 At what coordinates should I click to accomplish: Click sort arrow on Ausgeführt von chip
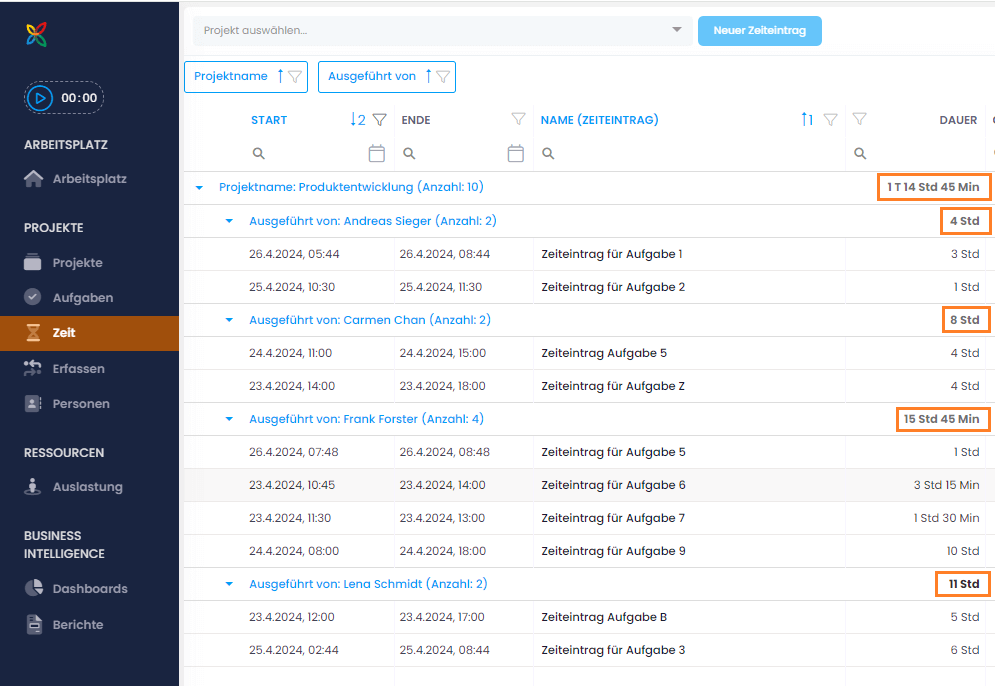pyautogui.click(x=428, y=76)
